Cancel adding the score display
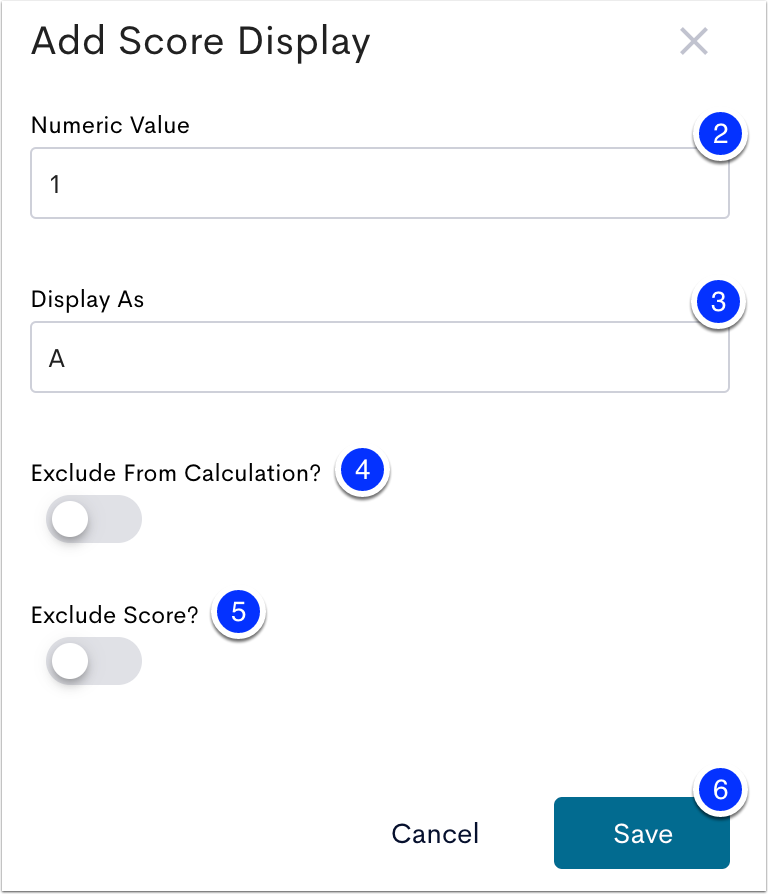Screen dimensions: 768x894 (435, 834)
